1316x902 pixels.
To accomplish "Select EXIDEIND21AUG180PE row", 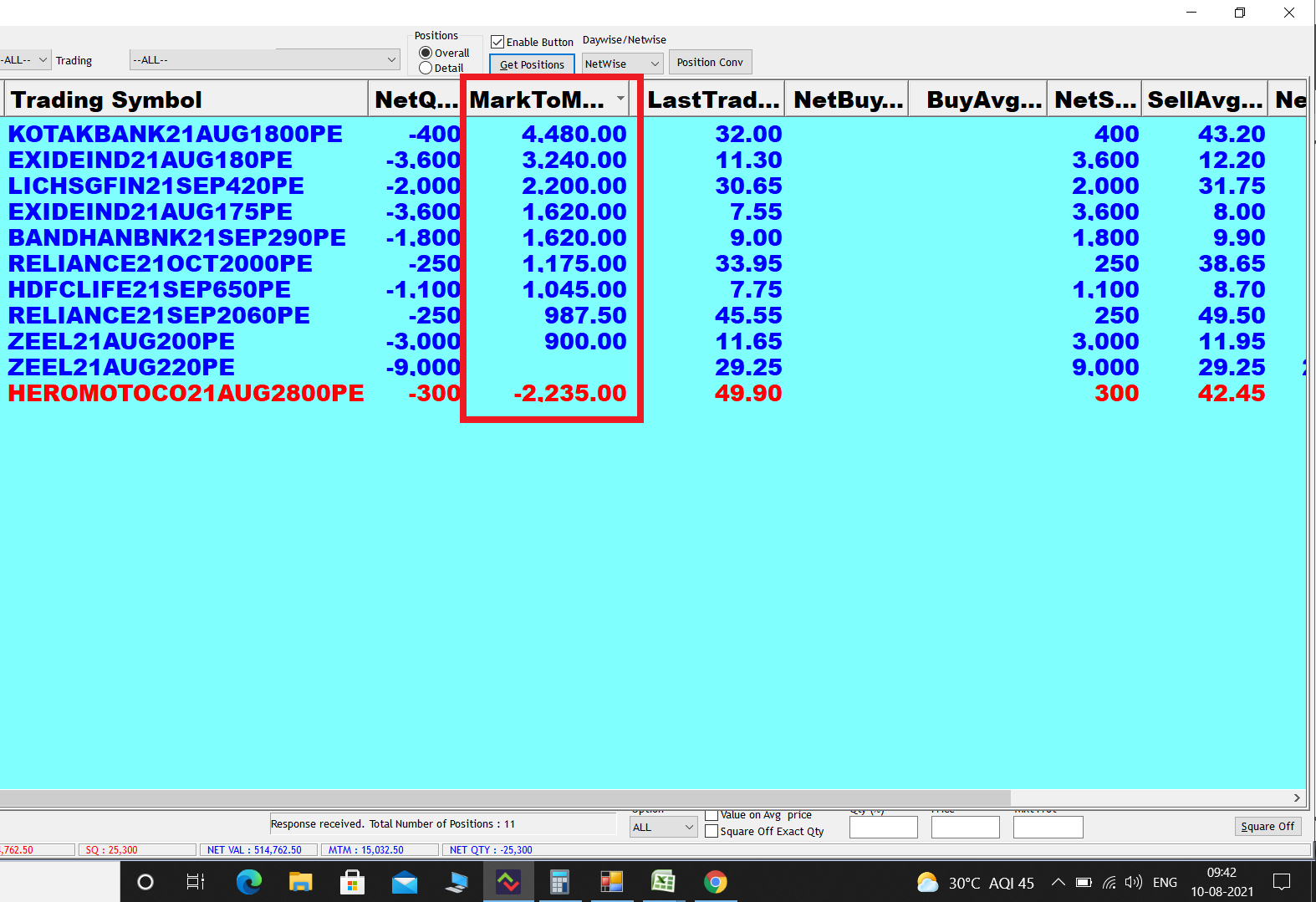I will (x=653, y=160).
